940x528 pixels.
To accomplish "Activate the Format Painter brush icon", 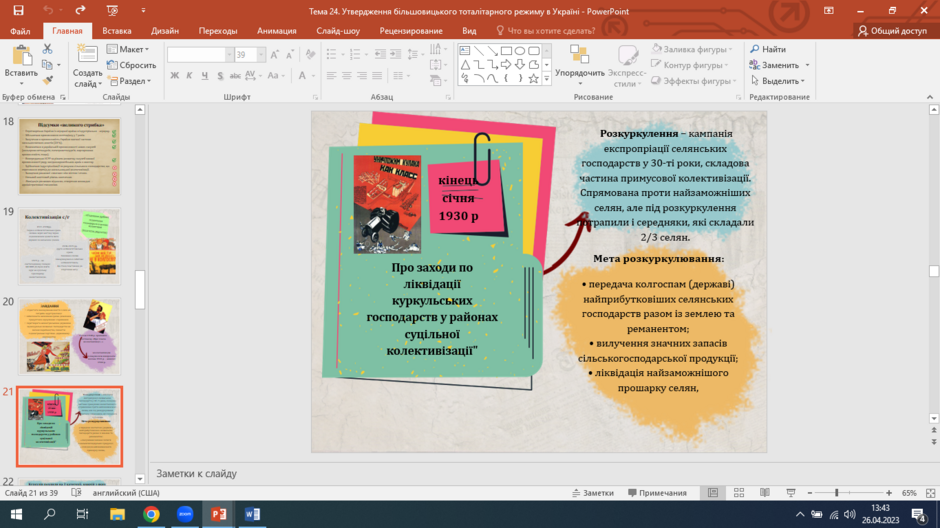I will pyautogui.click(x=47, y=80).
